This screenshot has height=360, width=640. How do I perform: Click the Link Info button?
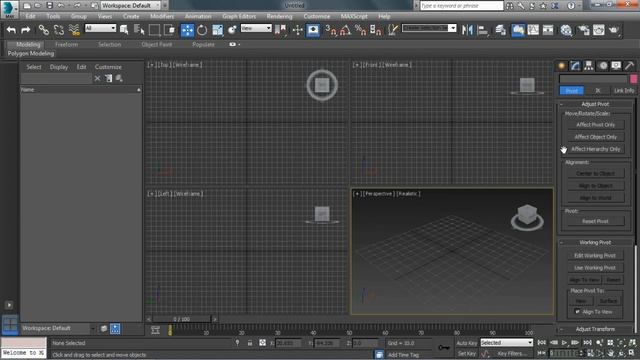click(x=624, y=90)
